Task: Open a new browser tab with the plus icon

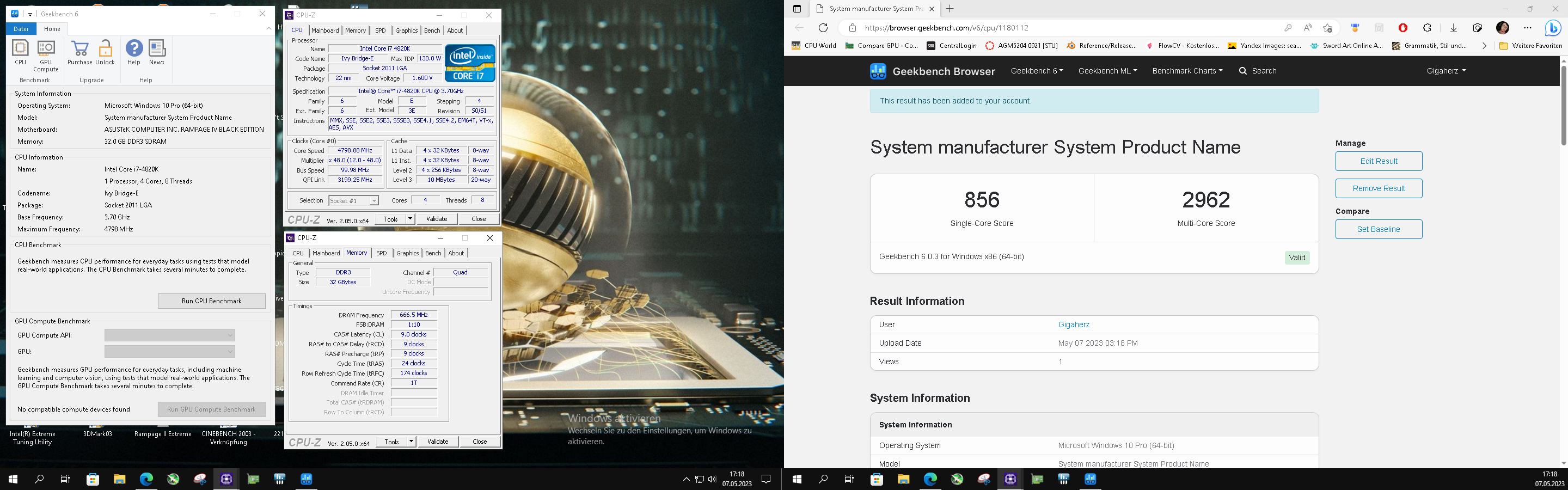Action: pyautogui.click(x=950, y=9)
